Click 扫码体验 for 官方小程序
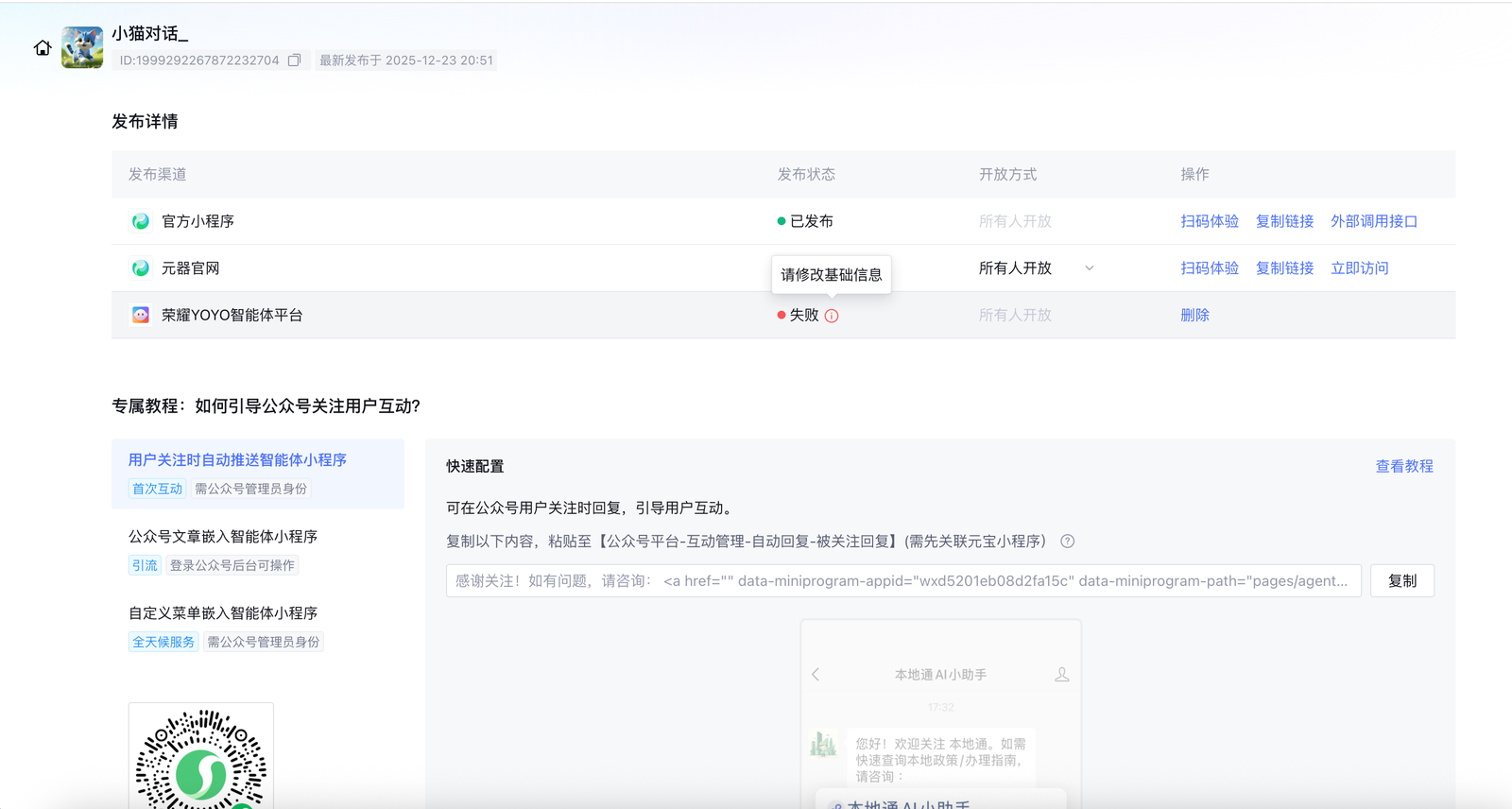Screen dimensions: 1512x809 click(1209, 221)
